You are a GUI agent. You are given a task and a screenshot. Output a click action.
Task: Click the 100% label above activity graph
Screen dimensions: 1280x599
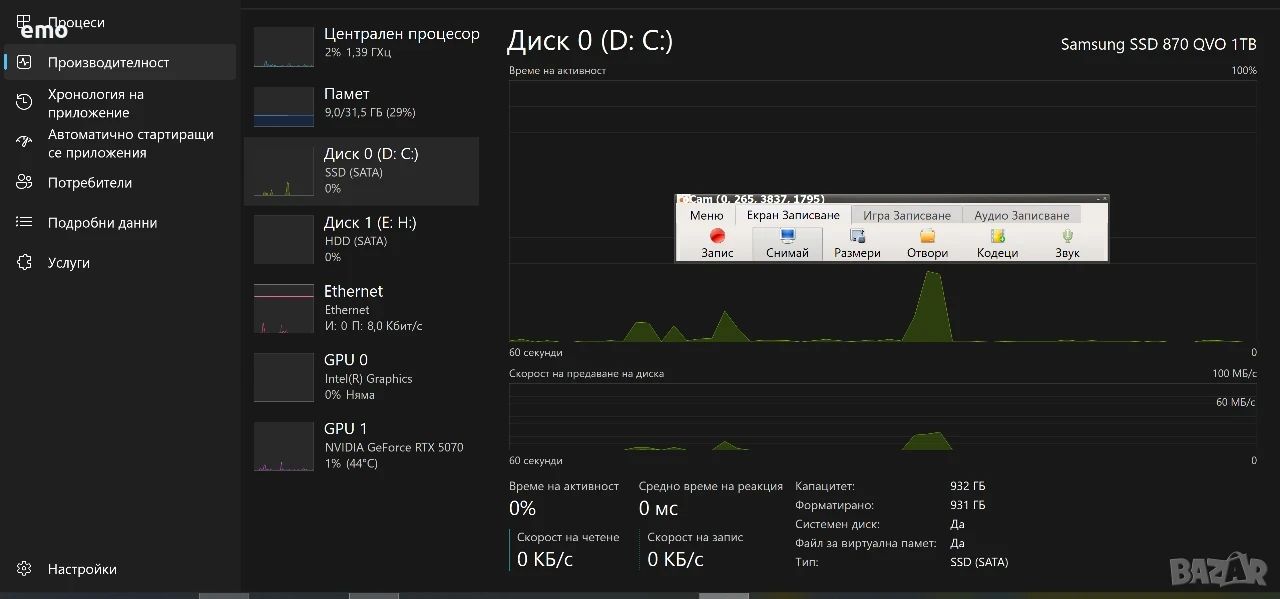pyautogui.click(x=1244, y=71)
